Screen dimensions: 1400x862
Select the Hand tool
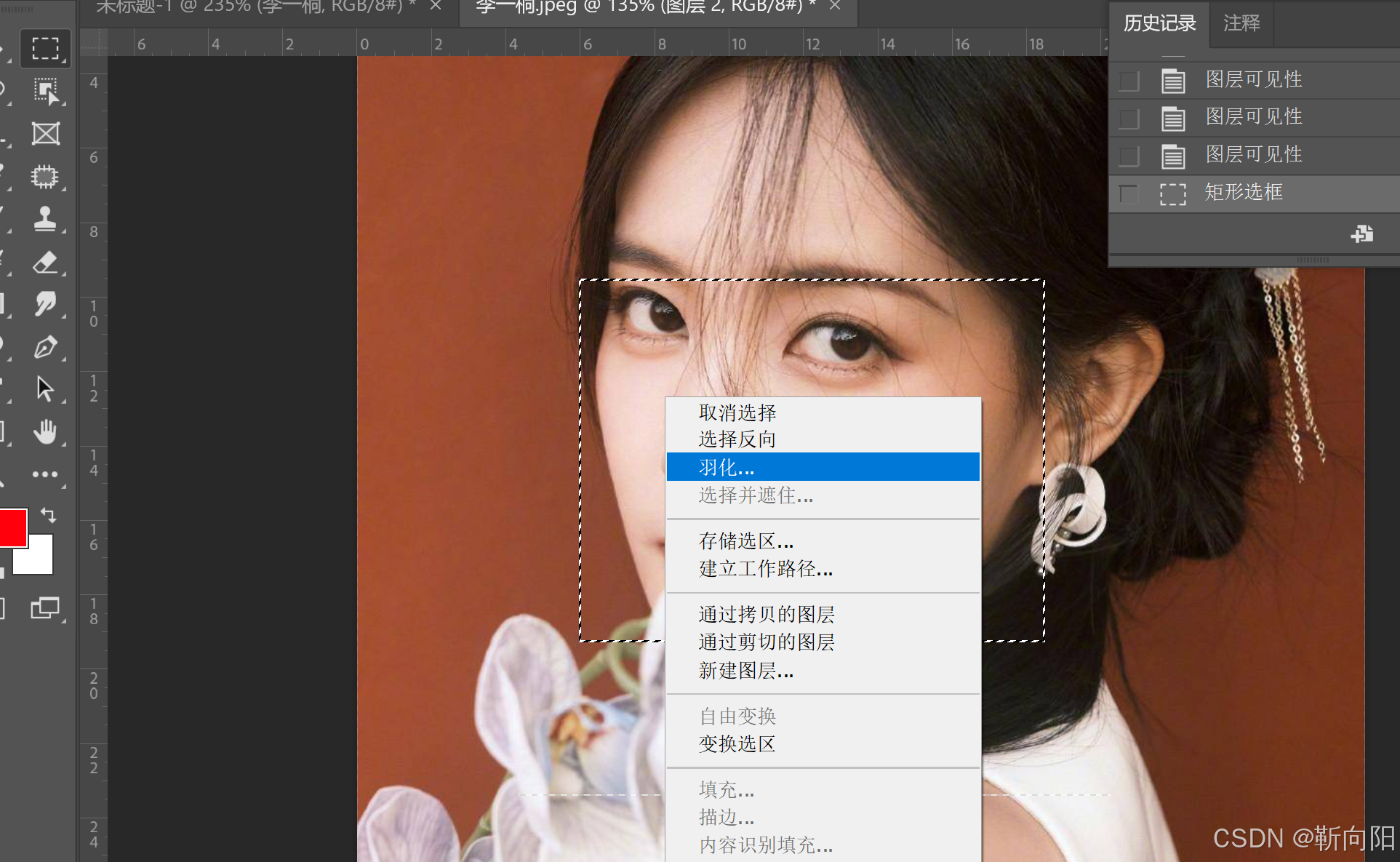(x=45, y=432)
